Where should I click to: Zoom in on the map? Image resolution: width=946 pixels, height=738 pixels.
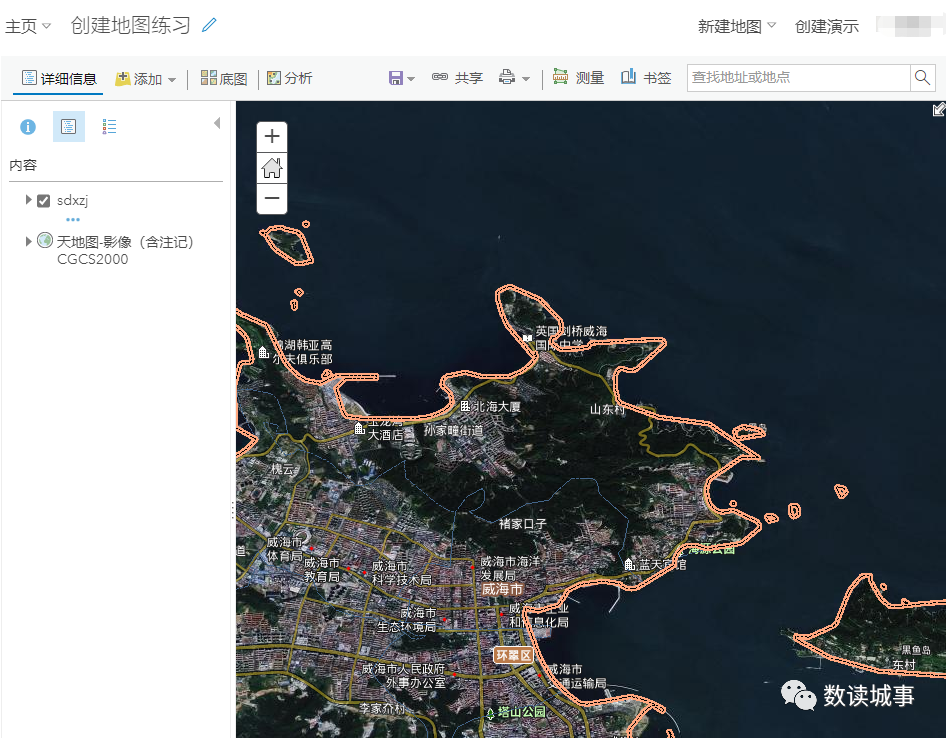point(272,136)
